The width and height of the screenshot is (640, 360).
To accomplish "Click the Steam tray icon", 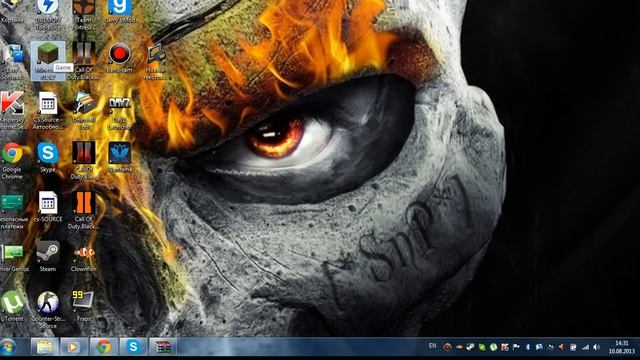I will (x=470, y=347).
